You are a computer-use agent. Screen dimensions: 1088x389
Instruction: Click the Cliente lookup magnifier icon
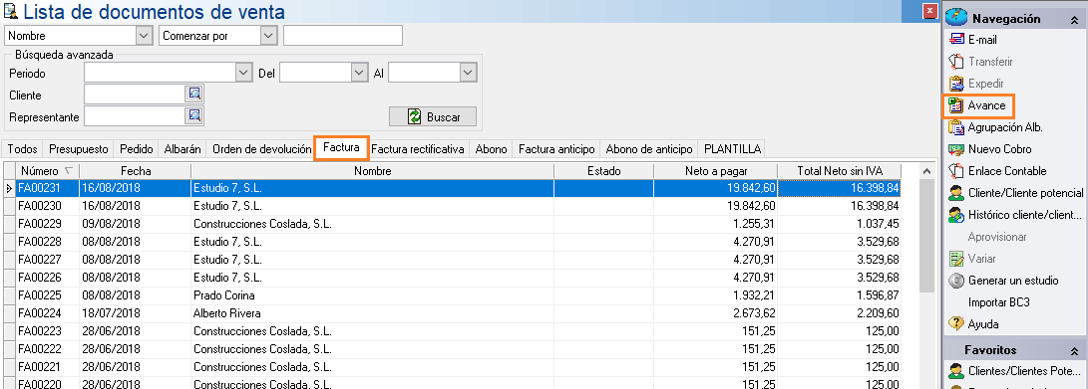(x=195, y=94)
